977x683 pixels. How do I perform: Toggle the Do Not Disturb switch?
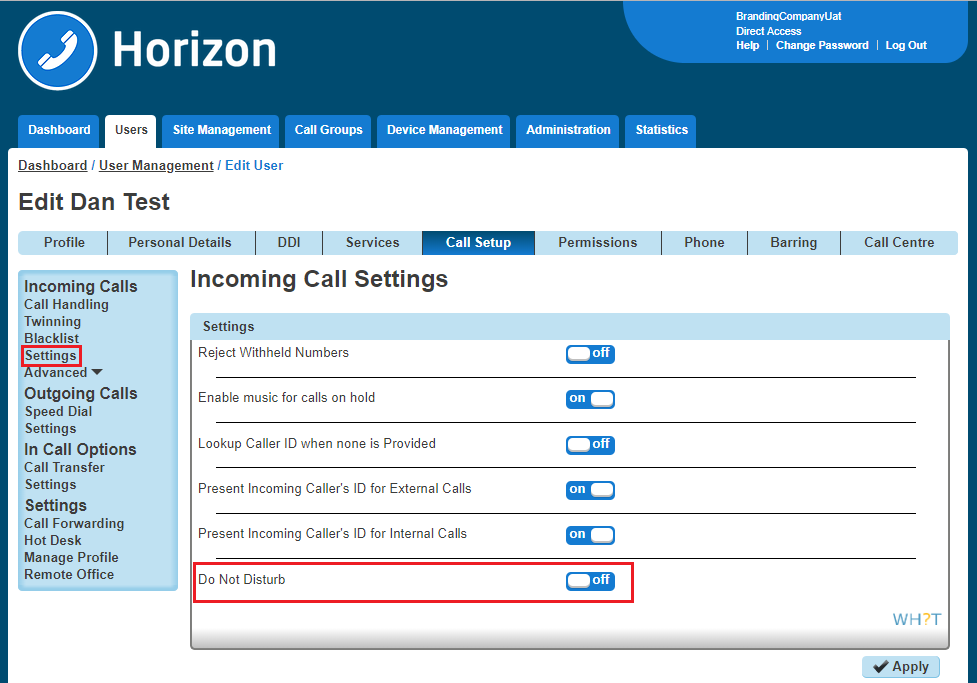(x=590, y=581)
